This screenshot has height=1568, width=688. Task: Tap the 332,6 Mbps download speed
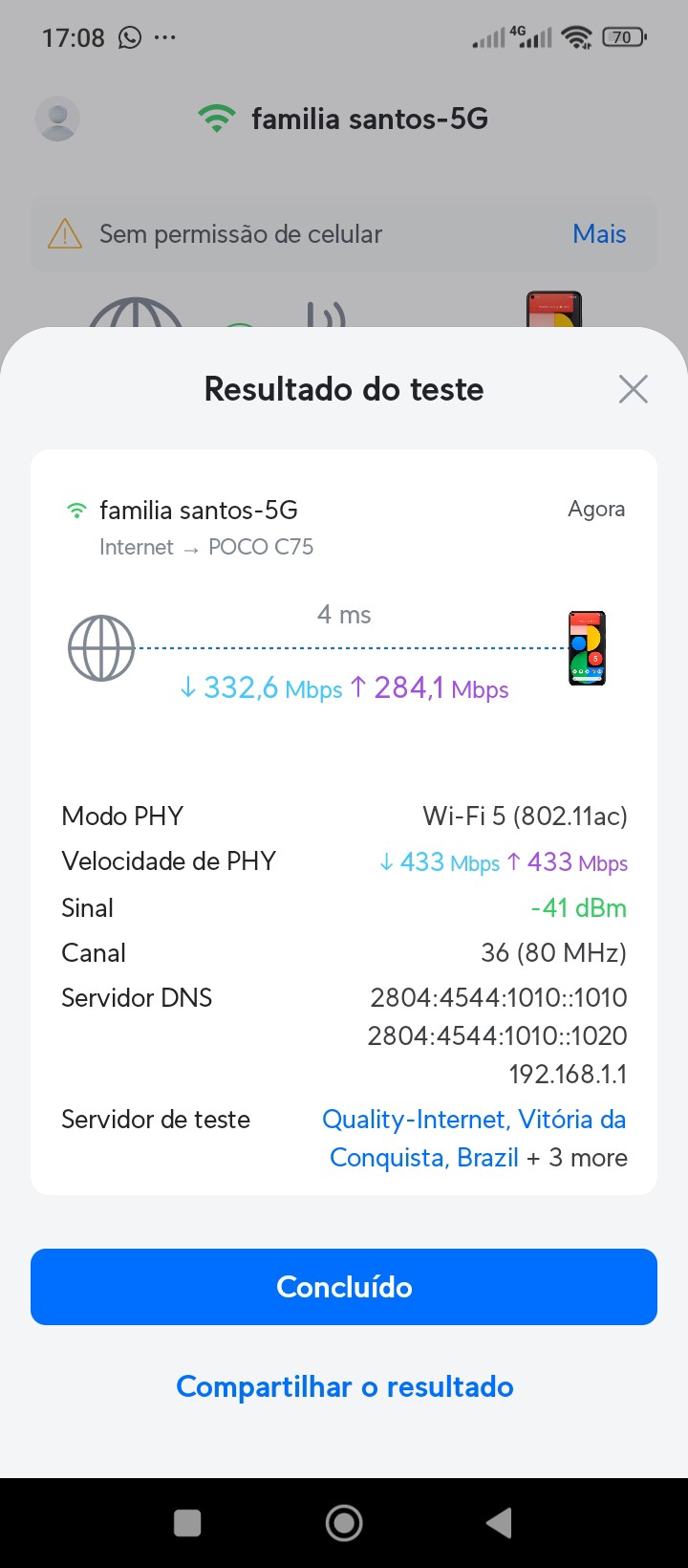(261, 688)
